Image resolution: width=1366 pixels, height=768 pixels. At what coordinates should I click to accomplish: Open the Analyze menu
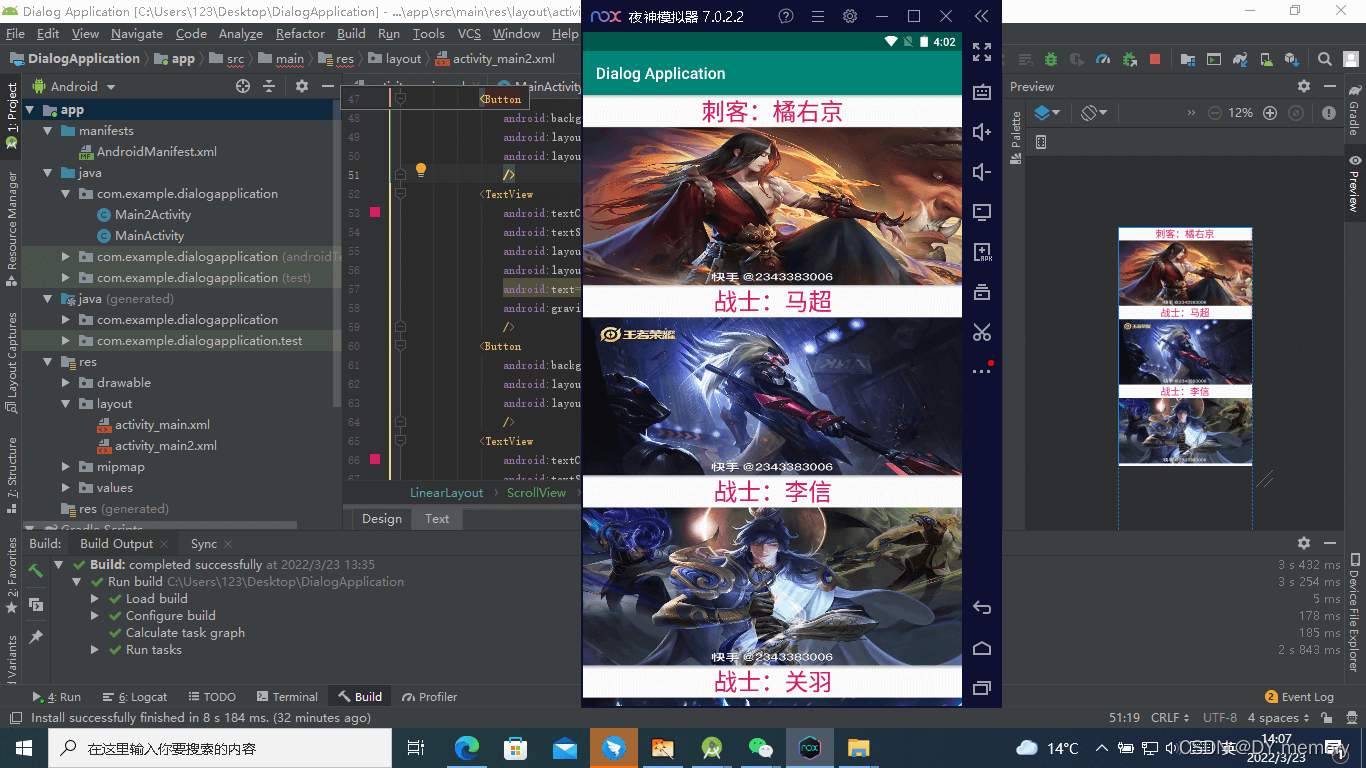click(240, 33)
